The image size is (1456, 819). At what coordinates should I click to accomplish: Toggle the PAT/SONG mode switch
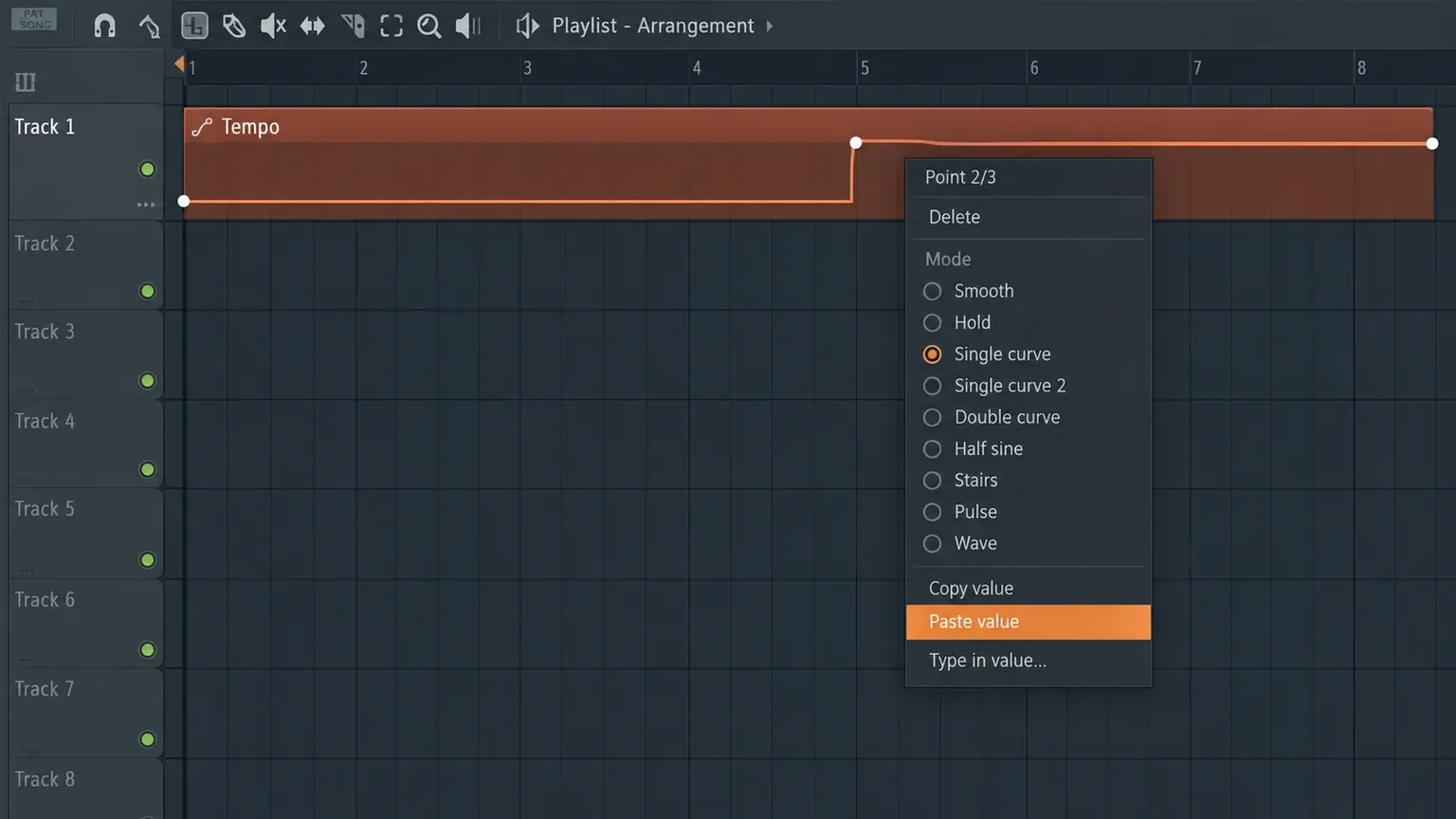[35, 19]
